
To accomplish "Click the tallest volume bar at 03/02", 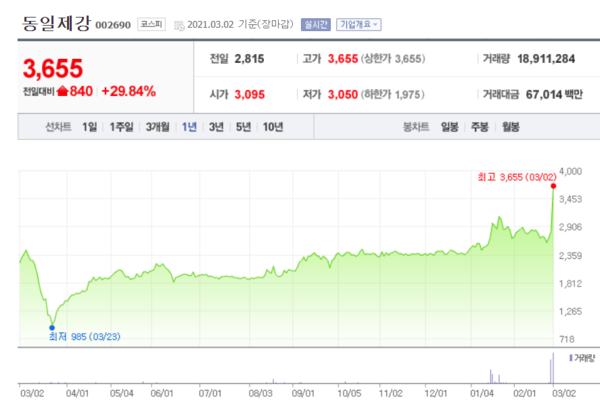I will 553,368.
